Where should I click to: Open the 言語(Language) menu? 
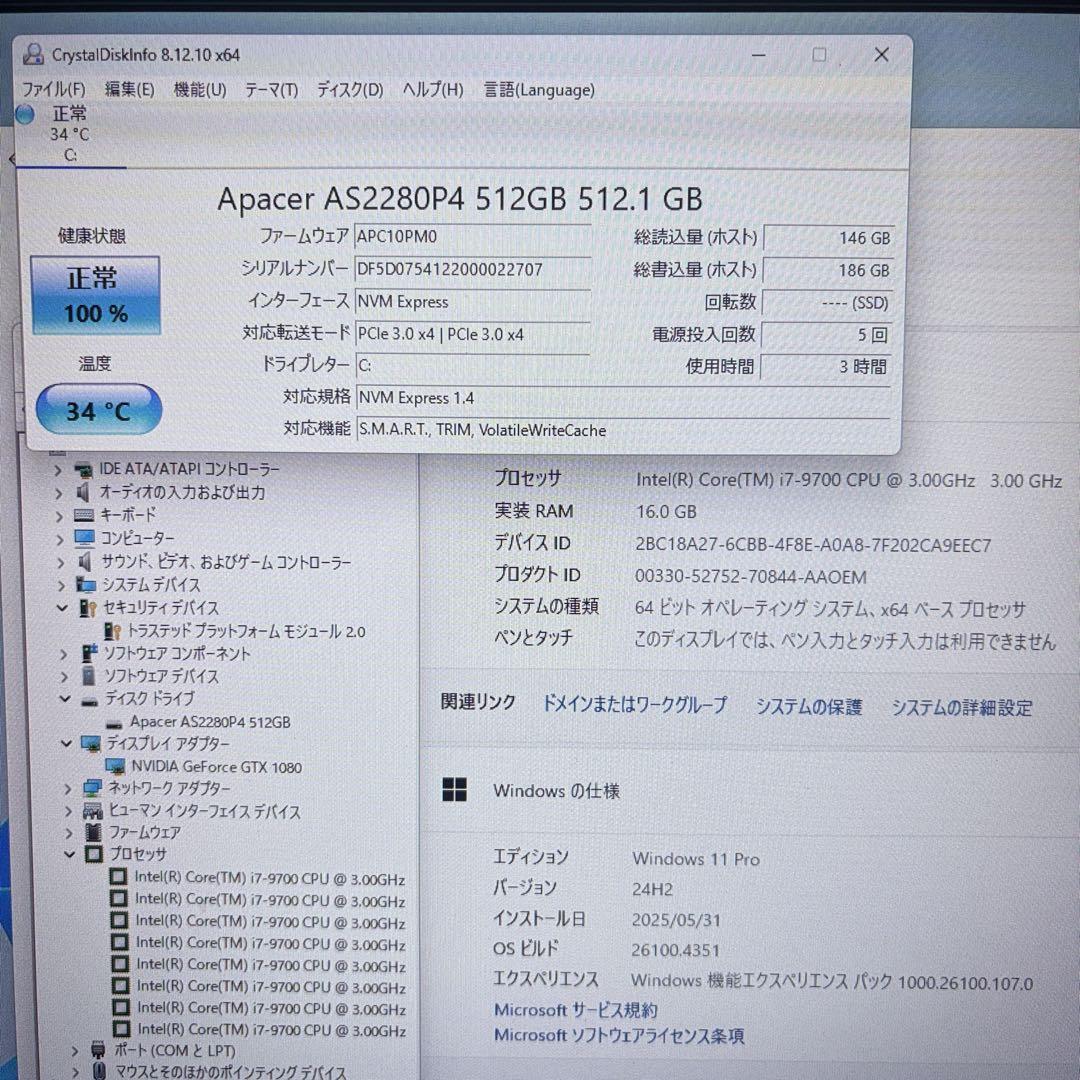coord(539,90)
